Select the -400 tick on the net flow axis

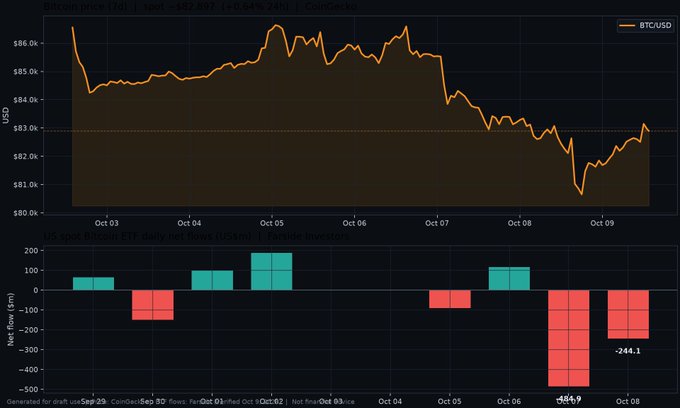[x=28, y=370]
